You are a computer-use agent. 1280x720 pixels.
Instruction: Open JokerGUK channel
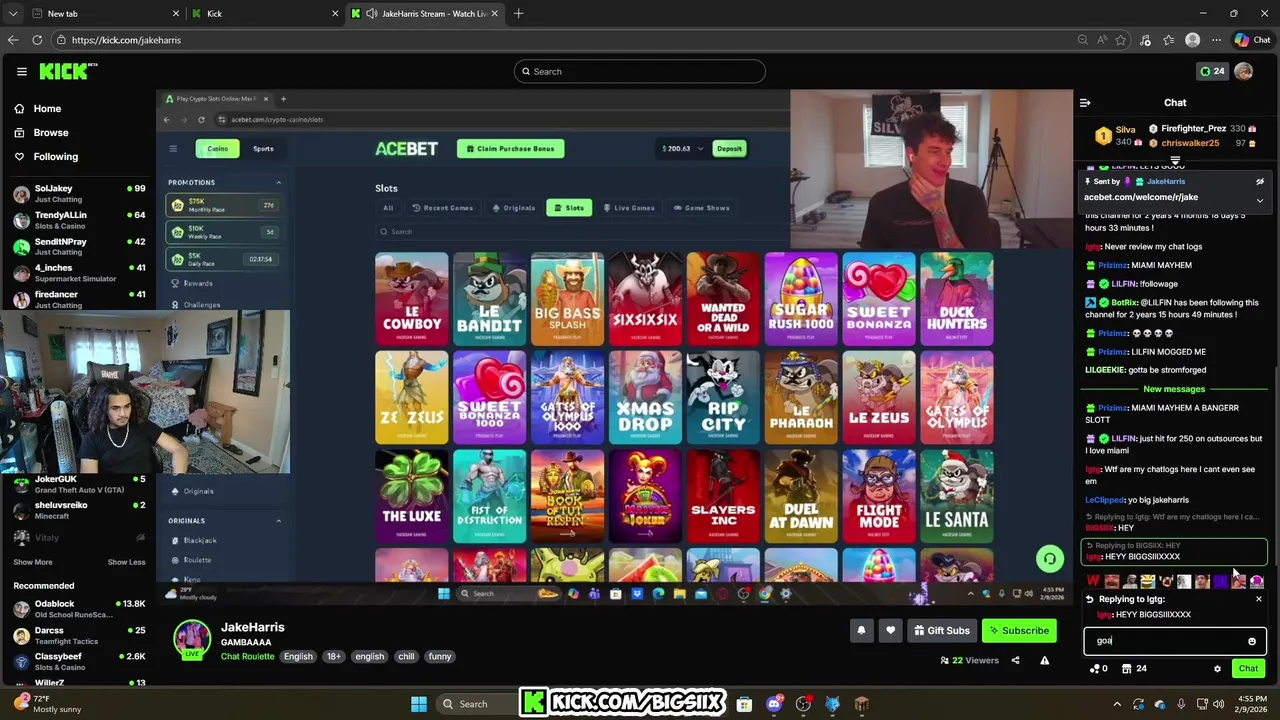(78, 484)
